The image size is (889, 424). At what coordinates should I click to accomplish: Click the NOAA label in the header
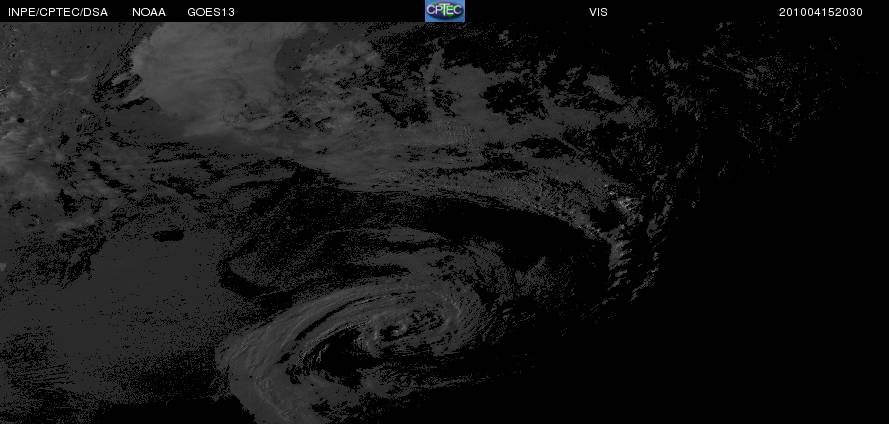pyautogui.click(x=149, y=12)
